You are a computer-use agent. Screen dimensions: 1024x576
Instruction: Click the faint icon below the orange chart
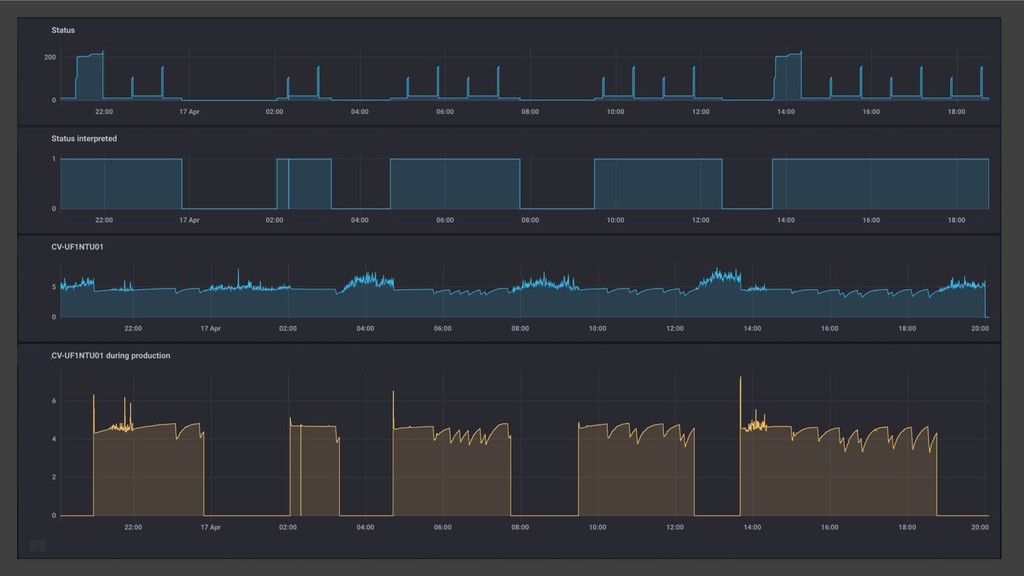pyautogui.click(x=38, y=545)
